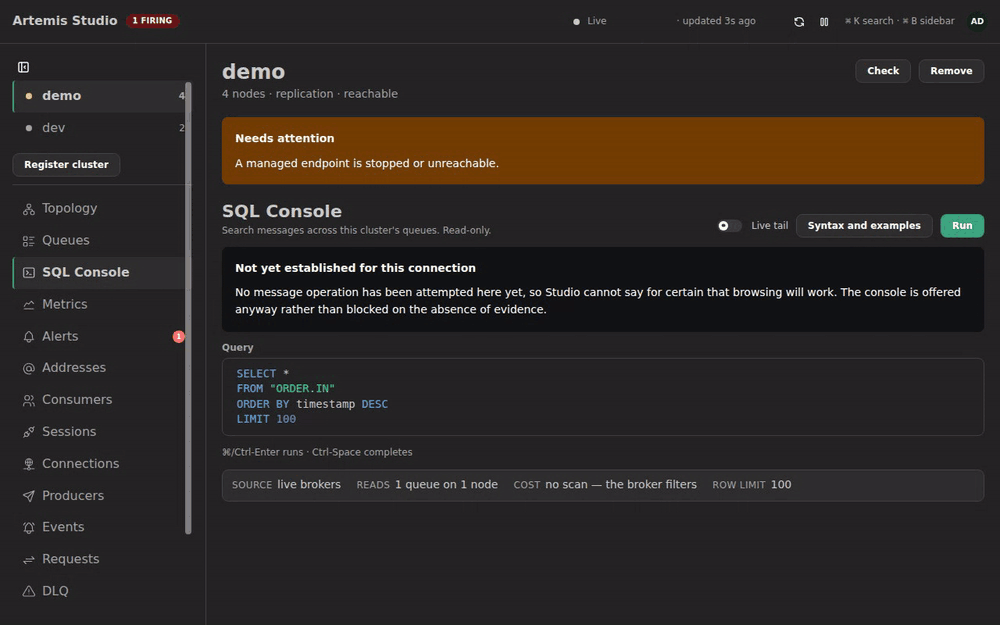Click inside the Query editor

tap(603, 397)
